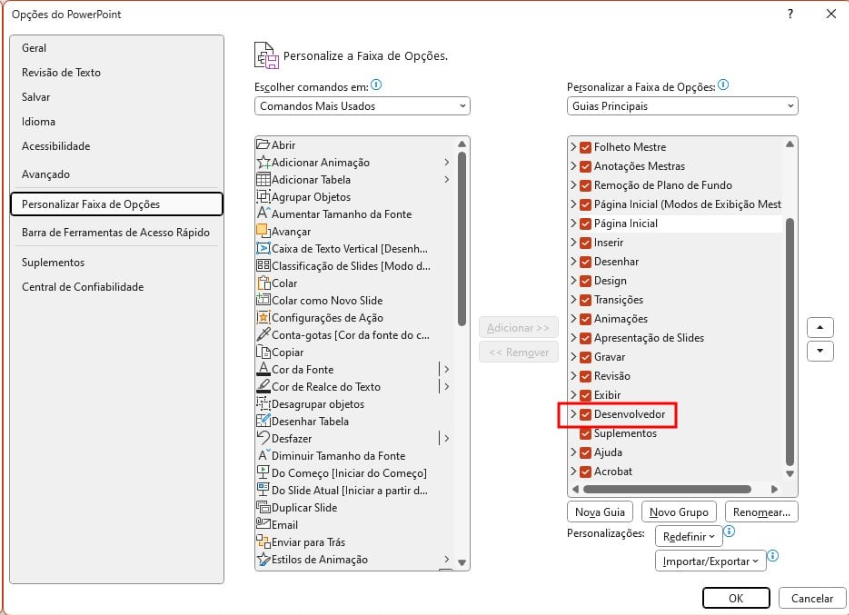Click the move up arrow button
849x615 pixels.
click(820, 328)
